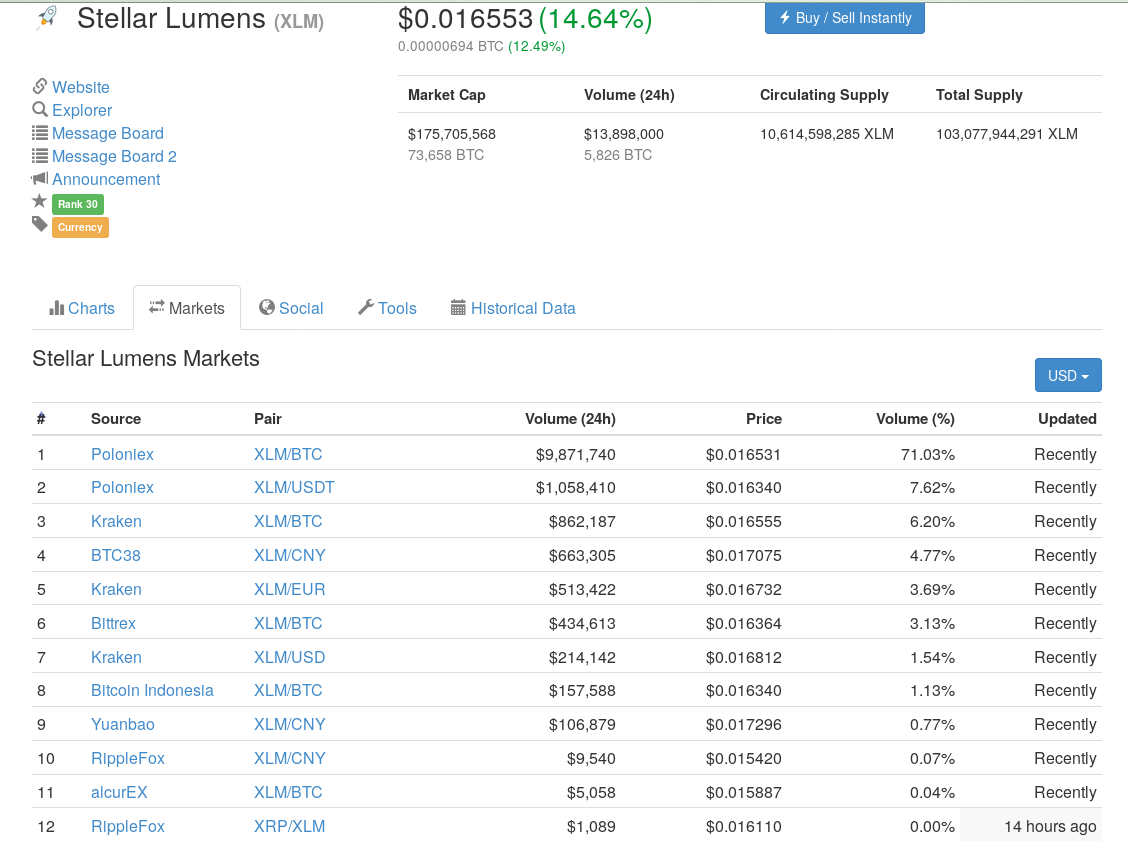Open RippleFox source in row 12

[128, 826]
